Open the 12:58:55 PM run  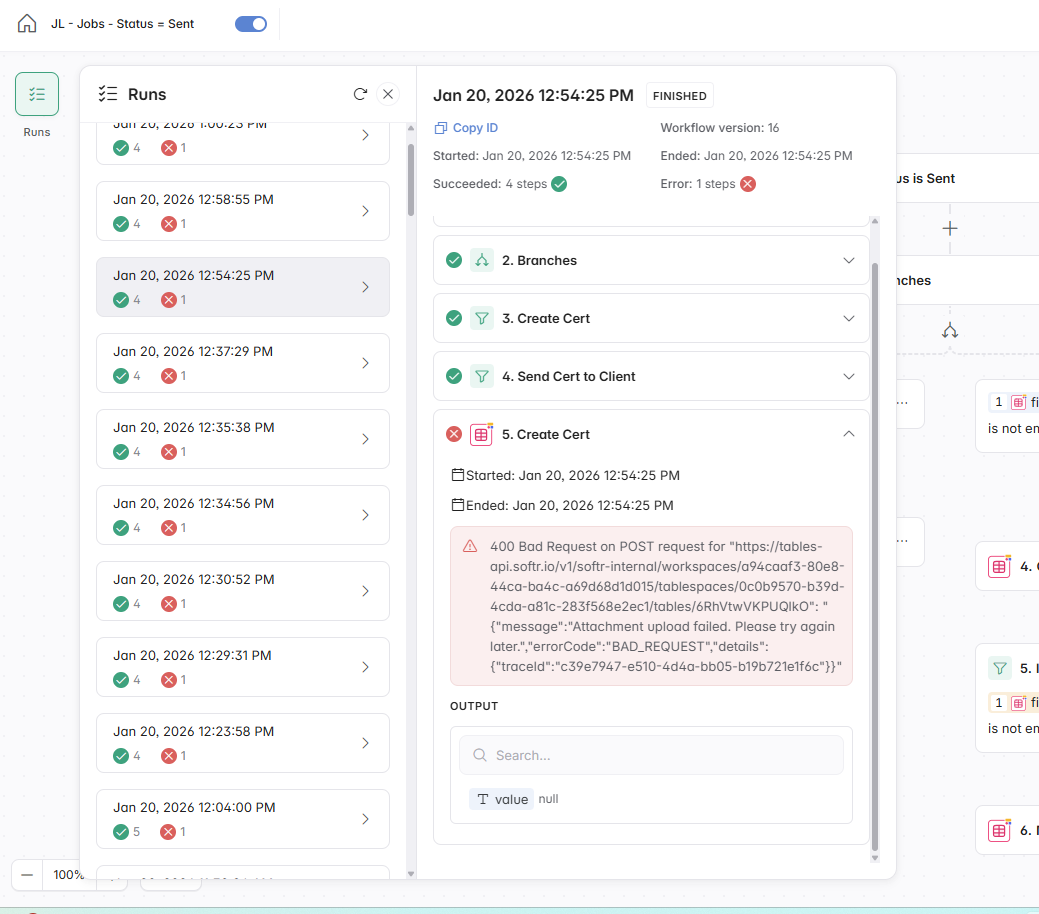(x=242, y=211)
